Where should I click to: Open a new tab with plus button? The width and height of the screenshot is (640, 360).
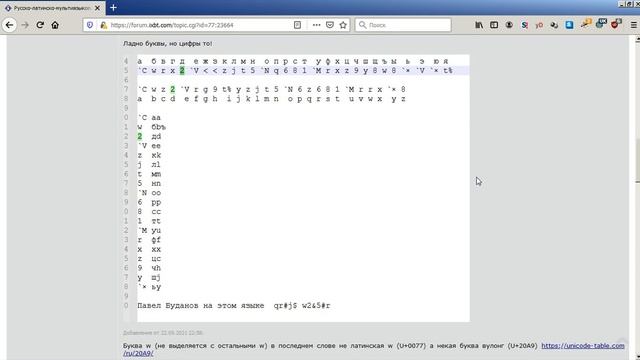113,8
